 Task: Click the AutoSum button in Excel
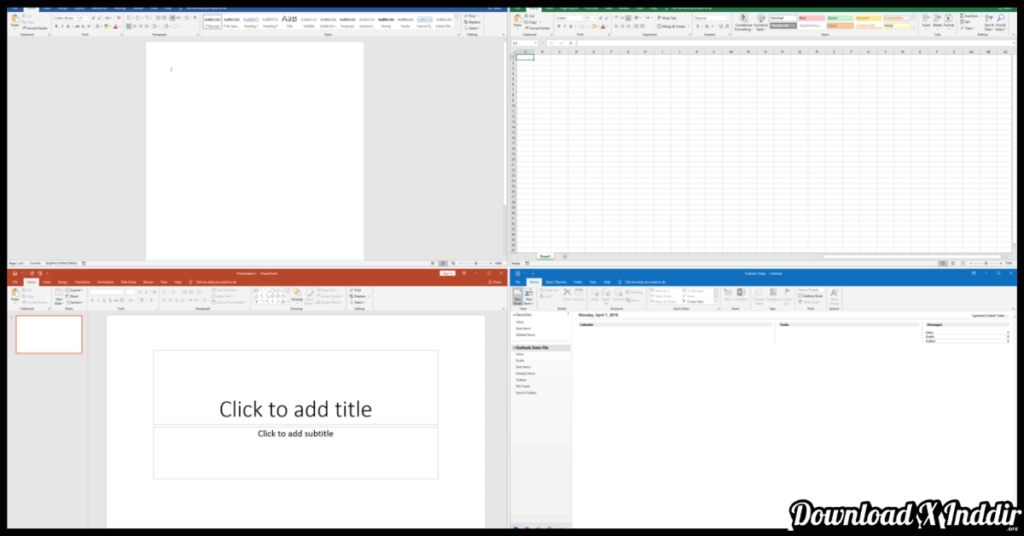(x=971, y=16)
